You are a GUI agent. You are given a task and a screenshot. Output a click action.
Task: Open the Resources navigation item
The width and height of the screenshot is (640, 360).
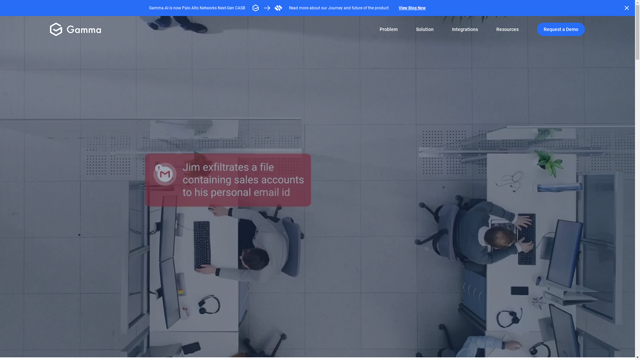click(x=507, y=29)
